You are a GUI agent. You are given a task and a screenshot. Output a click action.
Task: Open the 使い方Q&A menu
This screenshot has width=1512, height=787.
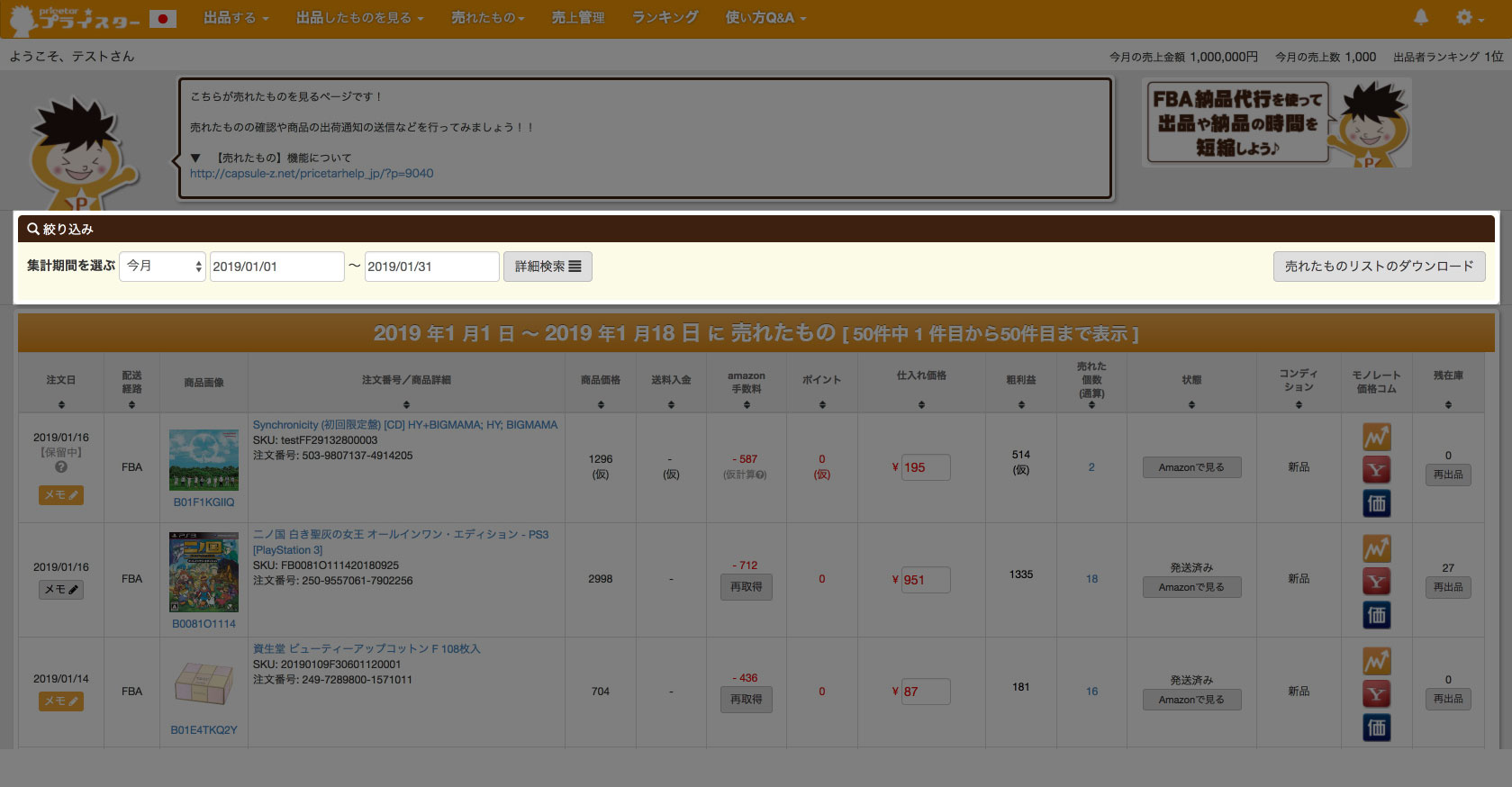[765, 17]
